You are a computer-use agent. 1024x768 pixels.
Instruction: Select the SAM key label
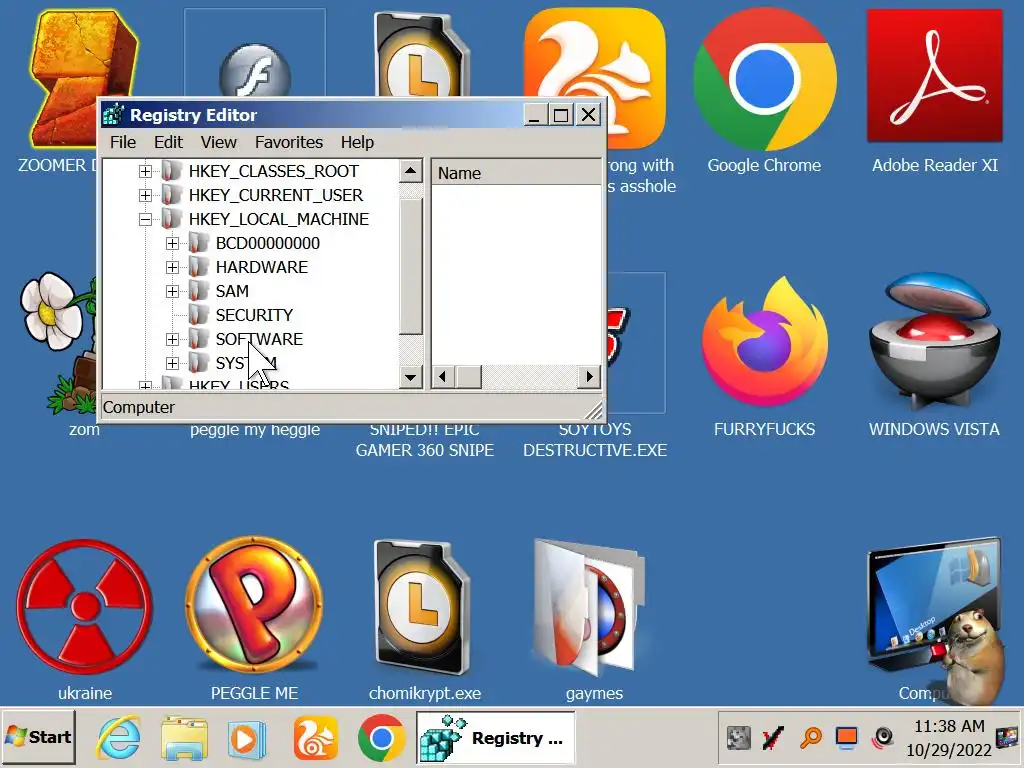(232, 291)
